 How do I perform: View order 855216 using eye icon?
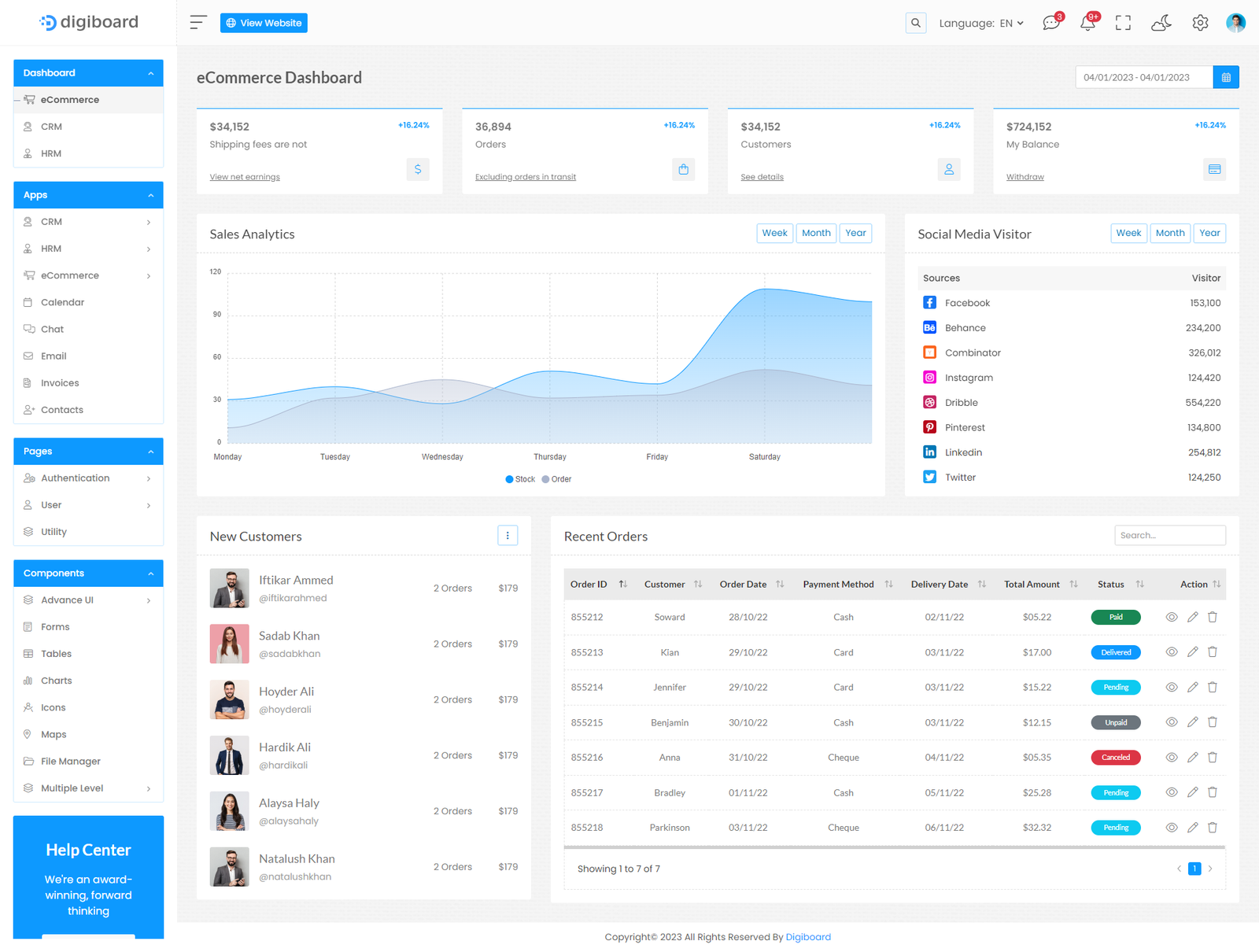1171,757
